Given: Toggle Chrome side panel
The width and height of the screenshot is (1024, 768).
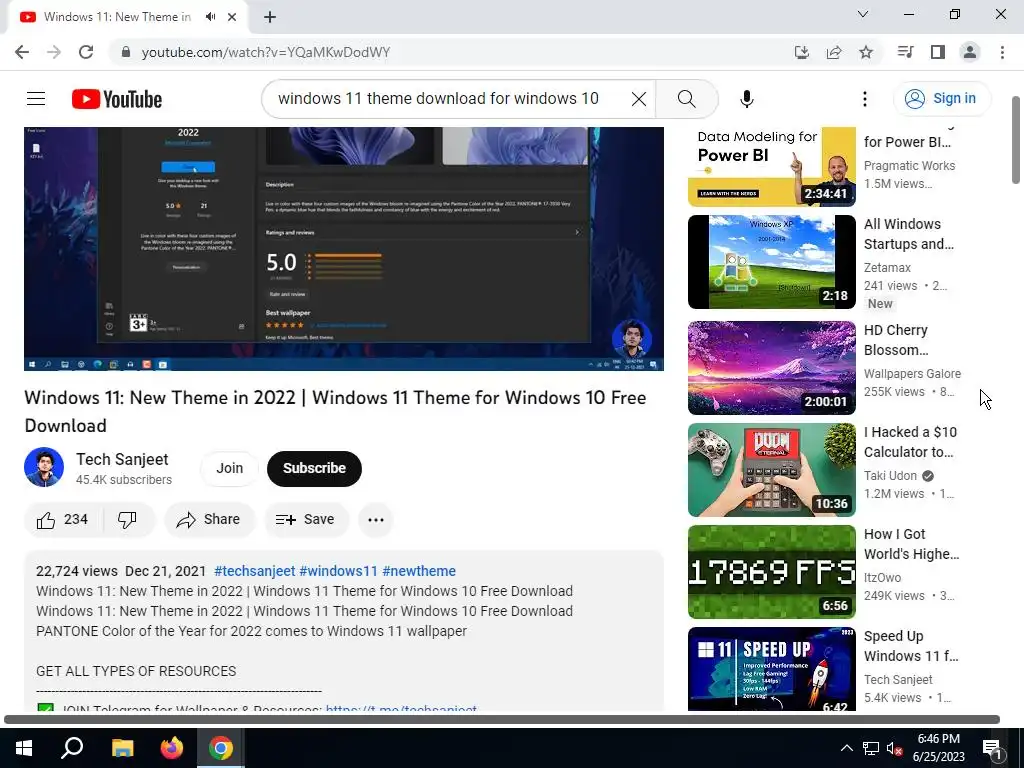Looking at the screenshot, I should 938,52.
